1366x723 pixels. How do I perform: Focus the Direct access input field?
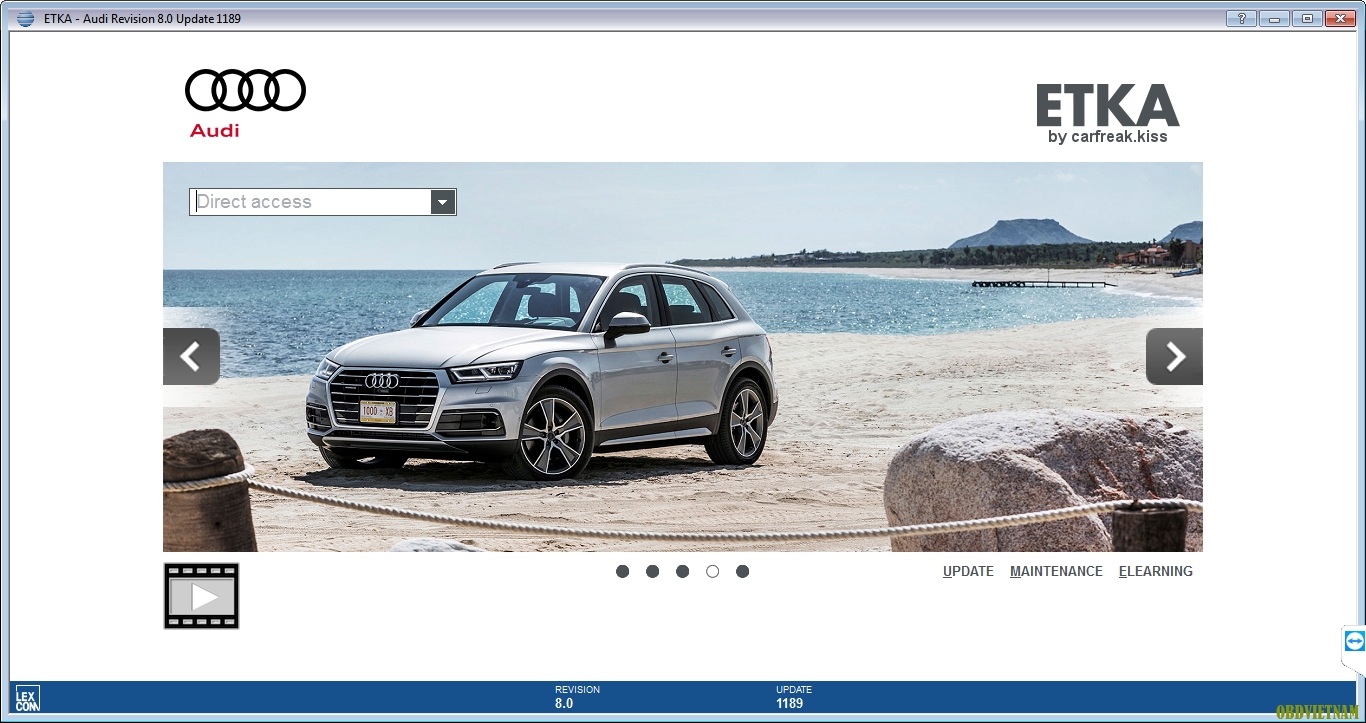[x=311, y=202]
